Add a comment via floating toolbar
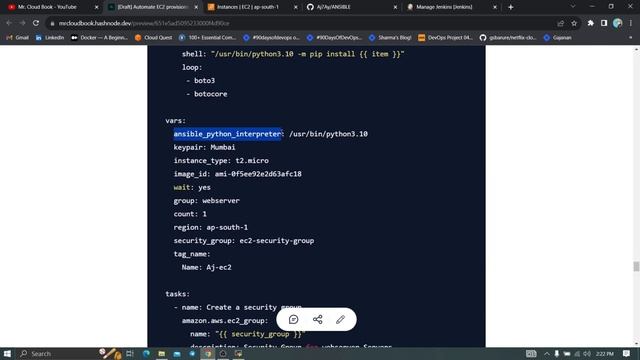This screenshot has width=640, height=360. [293, 320]
